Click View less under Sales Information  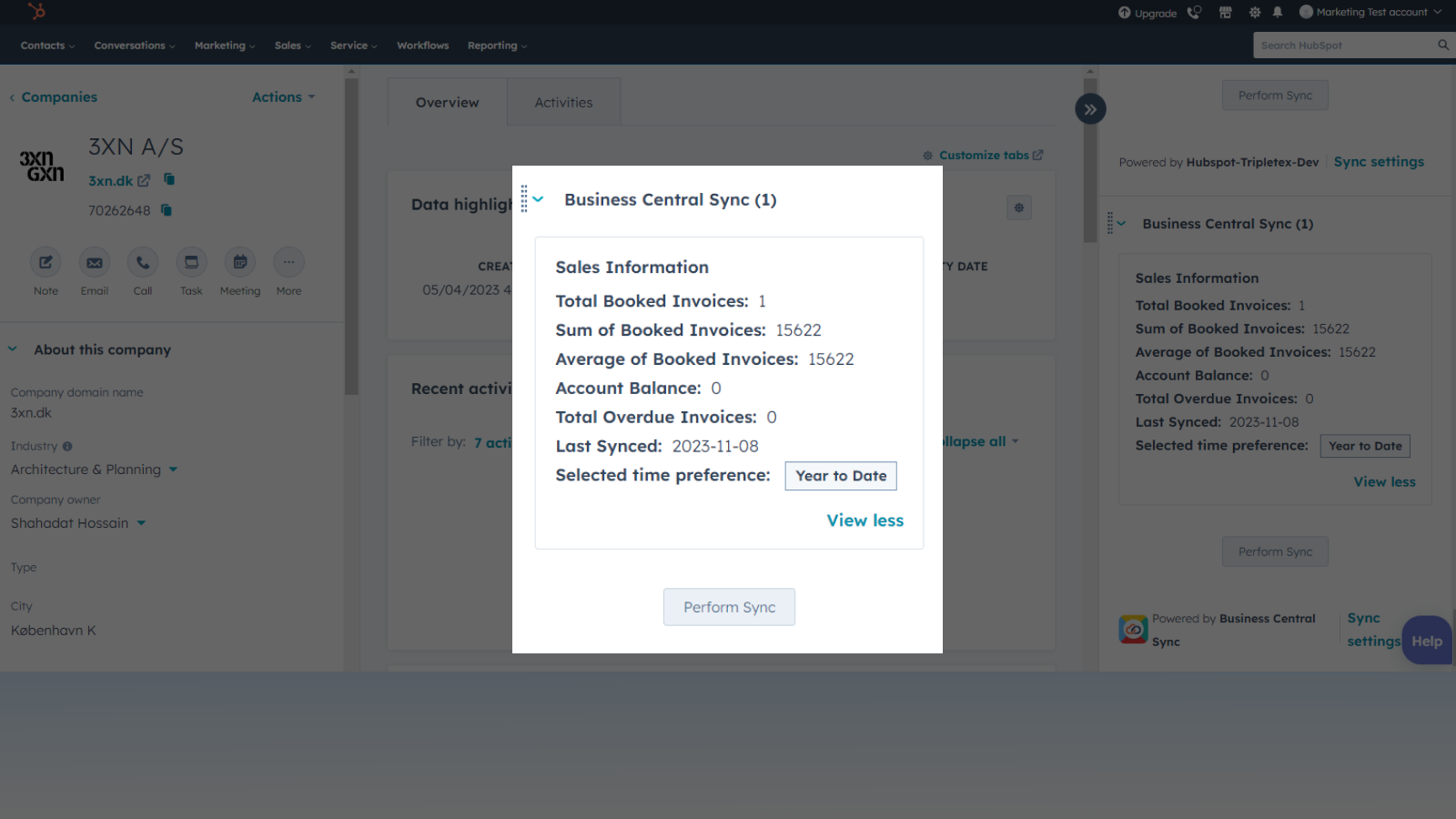[x=864, y=520]
